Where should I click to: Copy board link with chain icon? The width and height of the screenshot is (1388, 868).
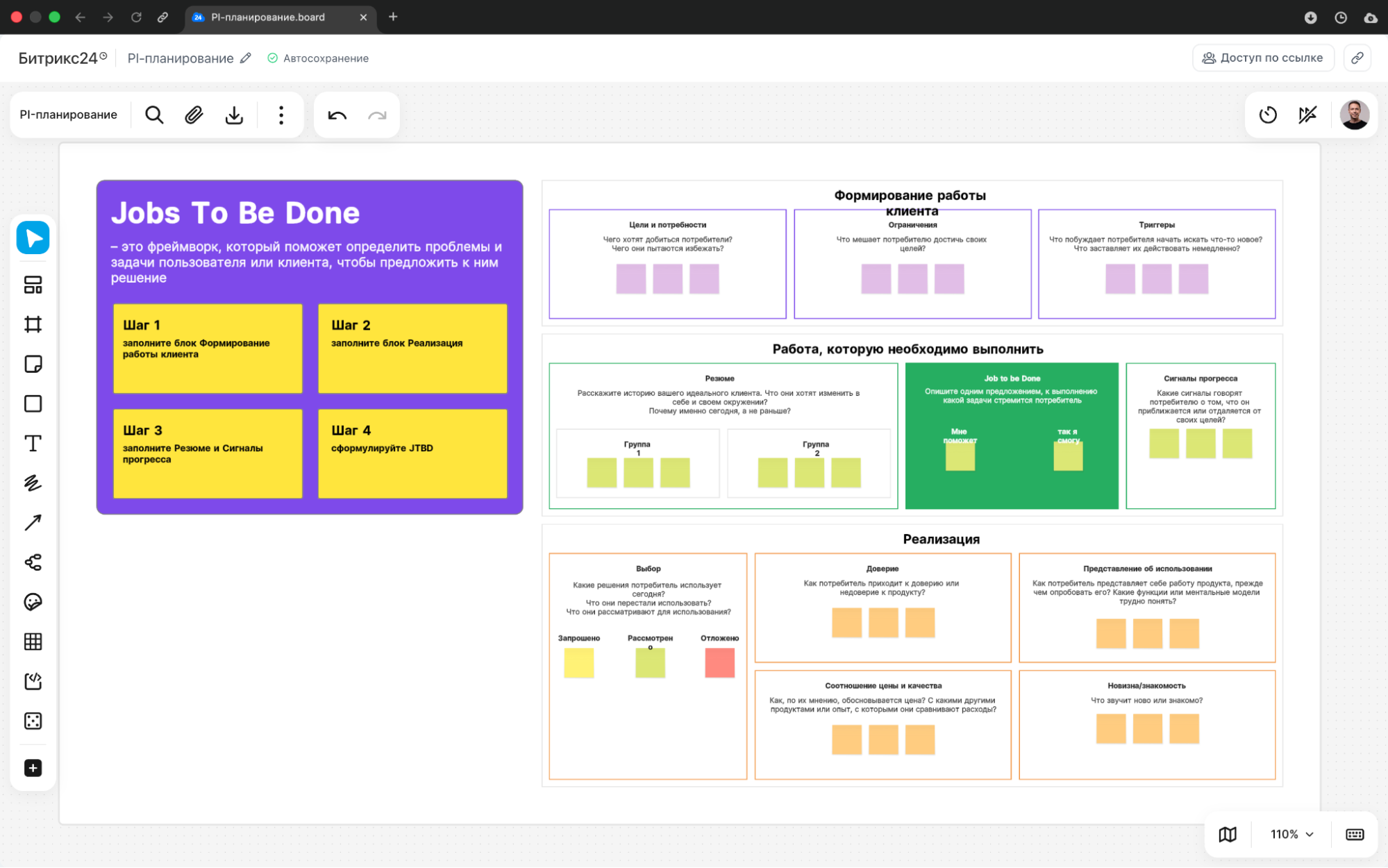[1357, 58]
